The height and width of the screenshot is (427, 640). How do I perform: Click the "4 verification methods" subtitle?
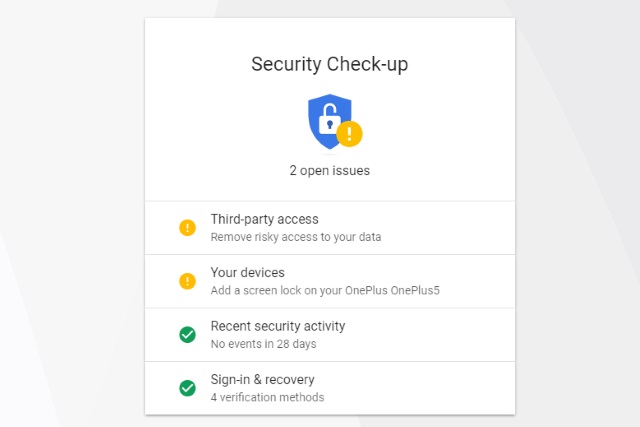267,397
